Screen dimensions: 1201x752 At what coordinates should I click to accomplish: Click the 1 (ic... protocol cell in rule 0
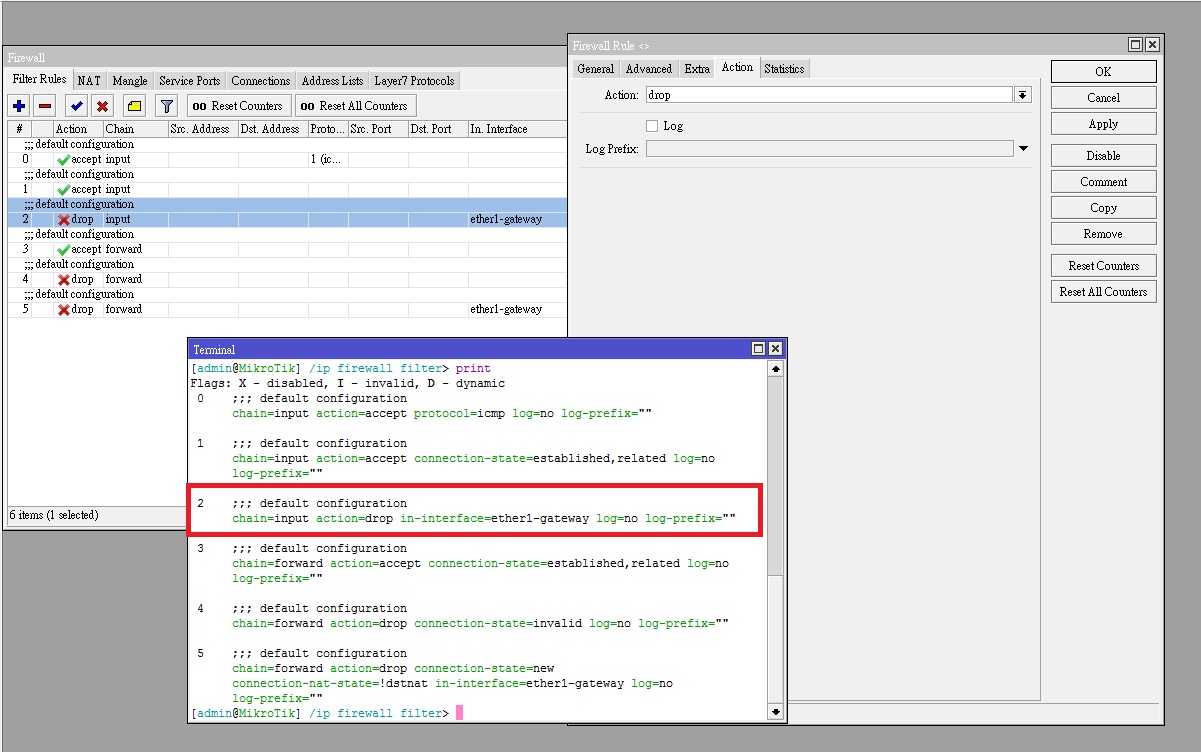click(x=327, y=160)
